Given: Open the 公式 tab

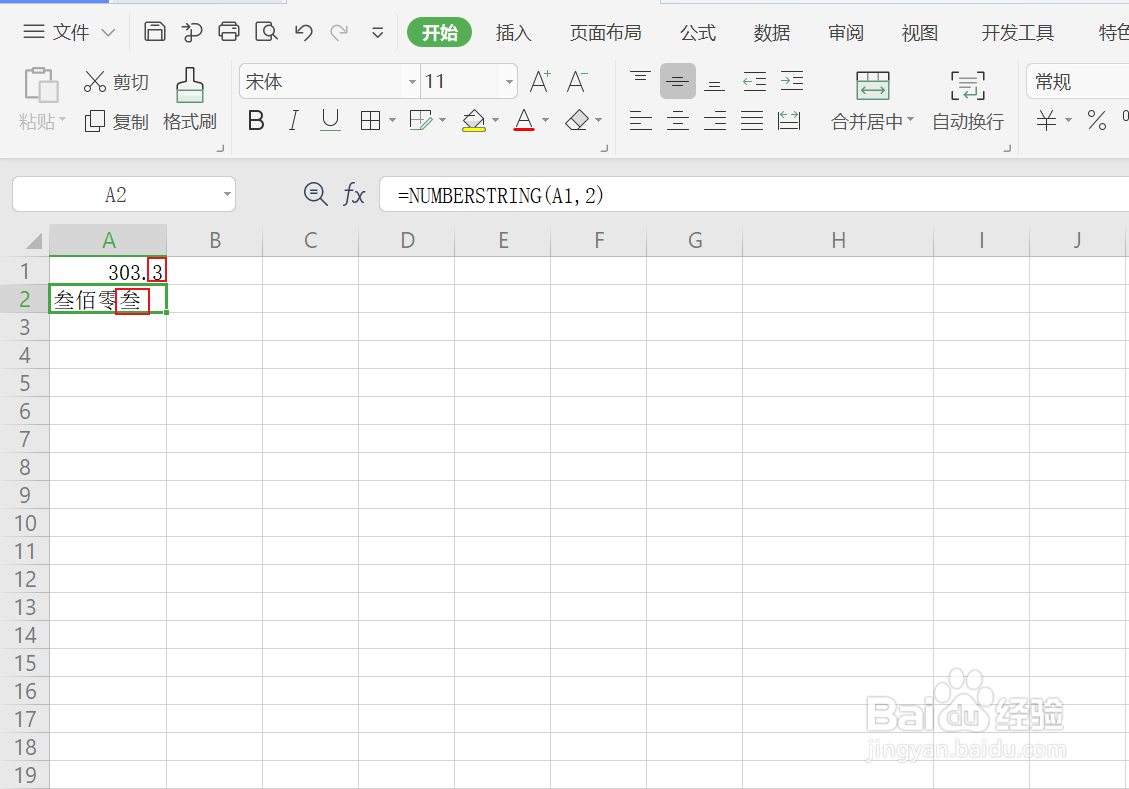Looking at the screenshot, I should point(698,32).
